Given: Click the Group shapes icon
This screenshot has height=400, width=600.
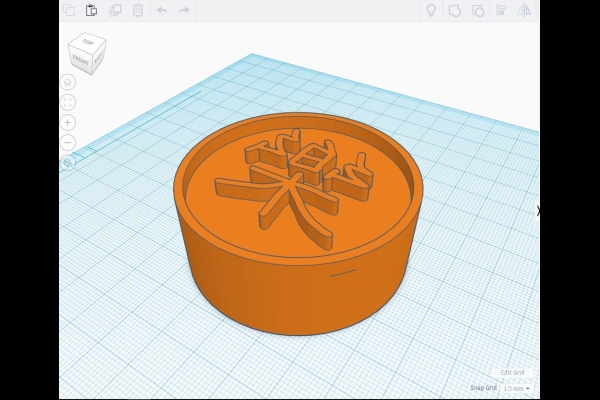Looking at the screenshot, I should pos(455,10).
